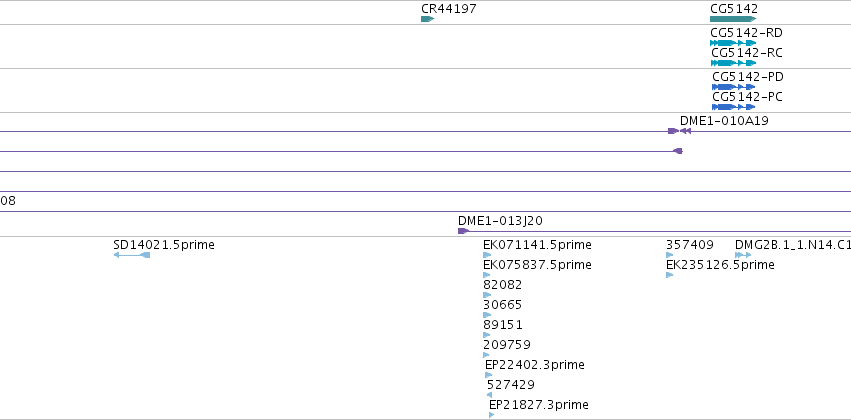The width and height of the screenshot is (851, 420).
Task: Click the DME1-013J20 clone start marker
Action: [x=463, y=231]
